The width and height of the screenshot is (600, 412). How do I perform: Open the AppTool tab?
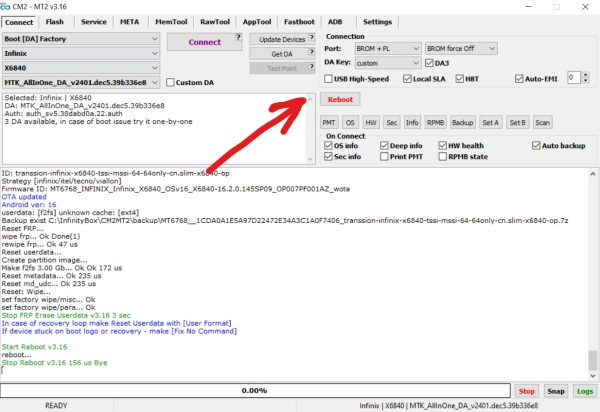tap(257, 22)
